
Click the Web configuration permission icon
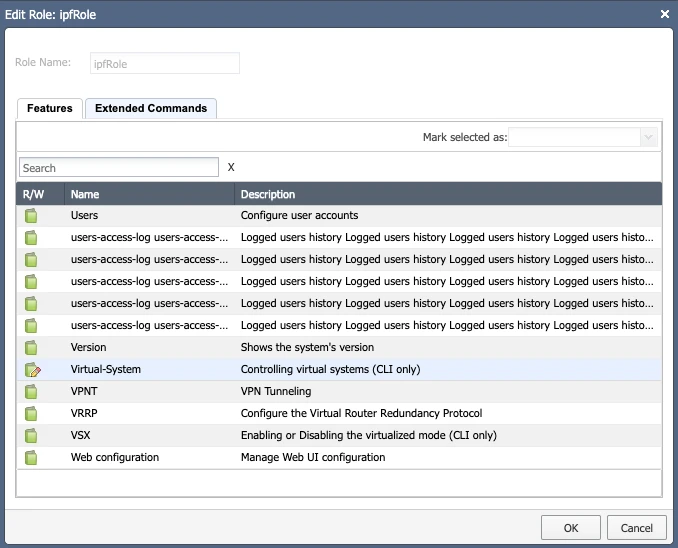click(x=32, y=458)
